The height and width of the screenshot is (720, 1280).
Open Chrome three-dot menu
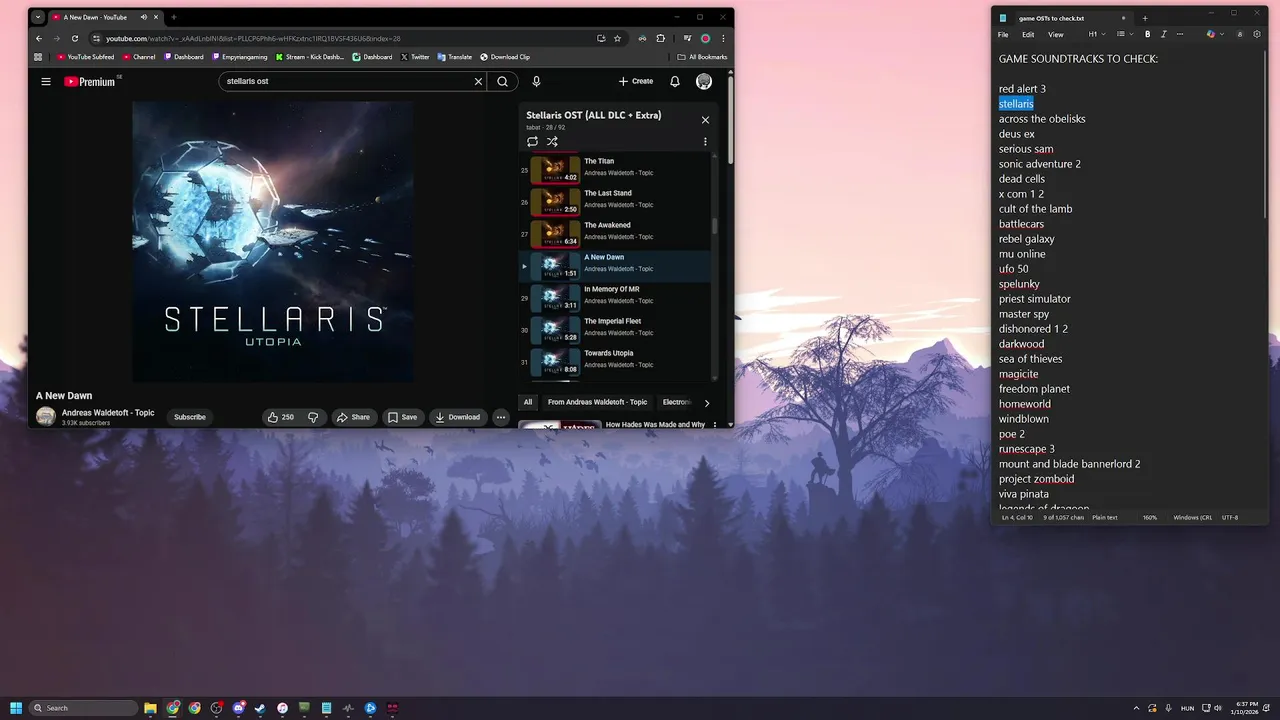point(723,38)
